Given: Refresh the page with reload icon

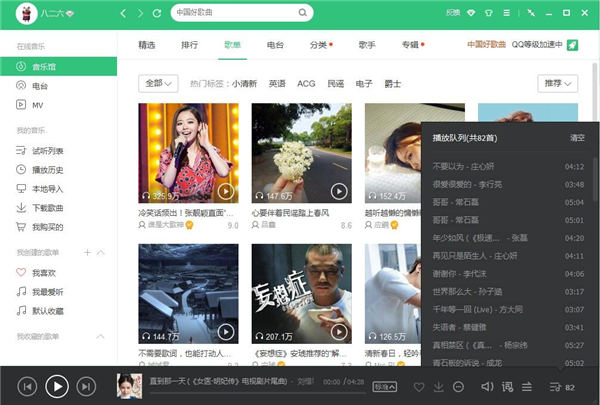Looking at the screenshot, I should tap(157, 13).
